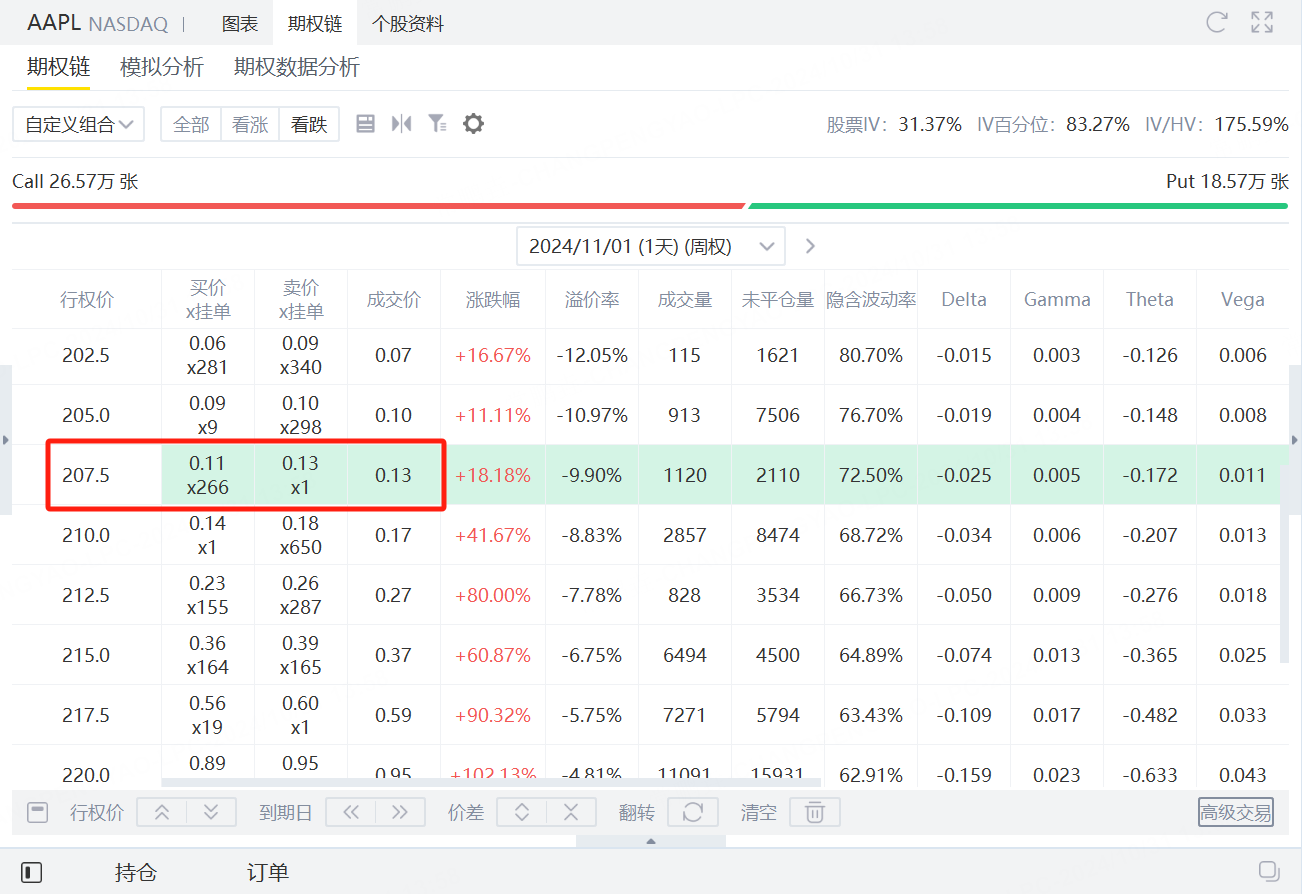Open the 2024/11/01 expiry date dropdown

650,246
